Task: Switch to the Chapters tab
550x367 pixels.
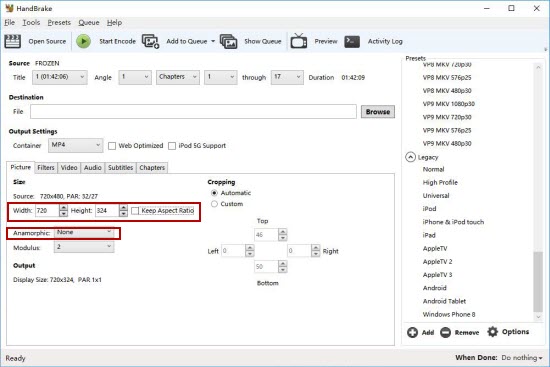Action: [152, 168]
